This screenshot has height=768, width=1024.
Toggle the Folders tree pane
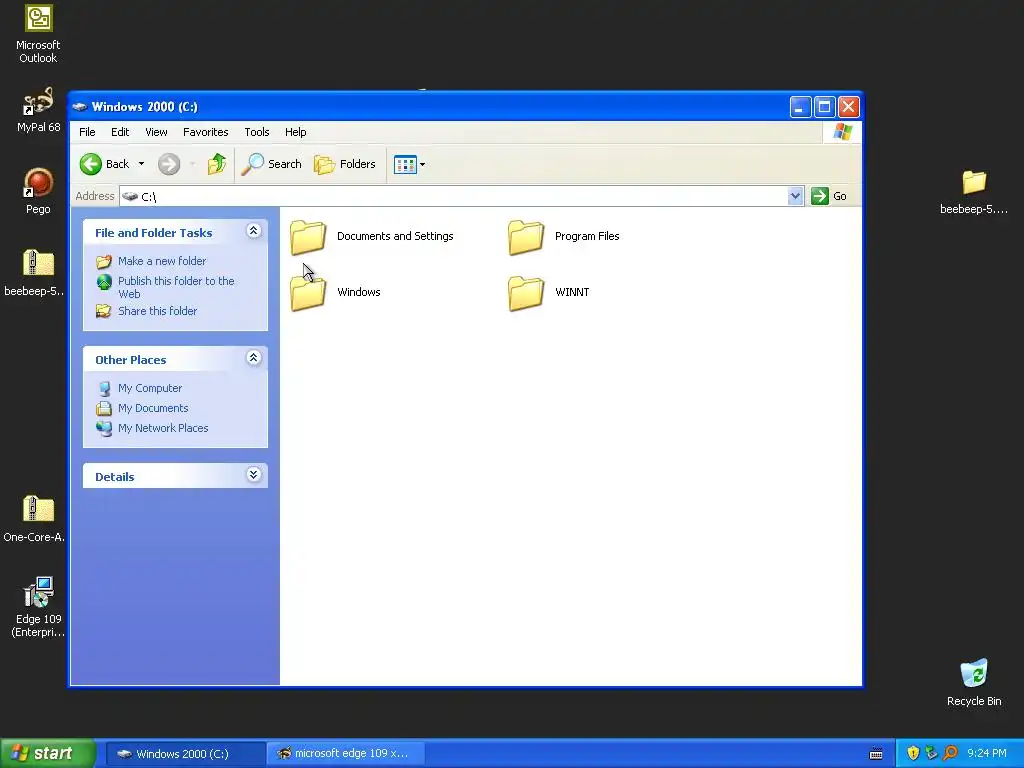click(x=345, y=164)
